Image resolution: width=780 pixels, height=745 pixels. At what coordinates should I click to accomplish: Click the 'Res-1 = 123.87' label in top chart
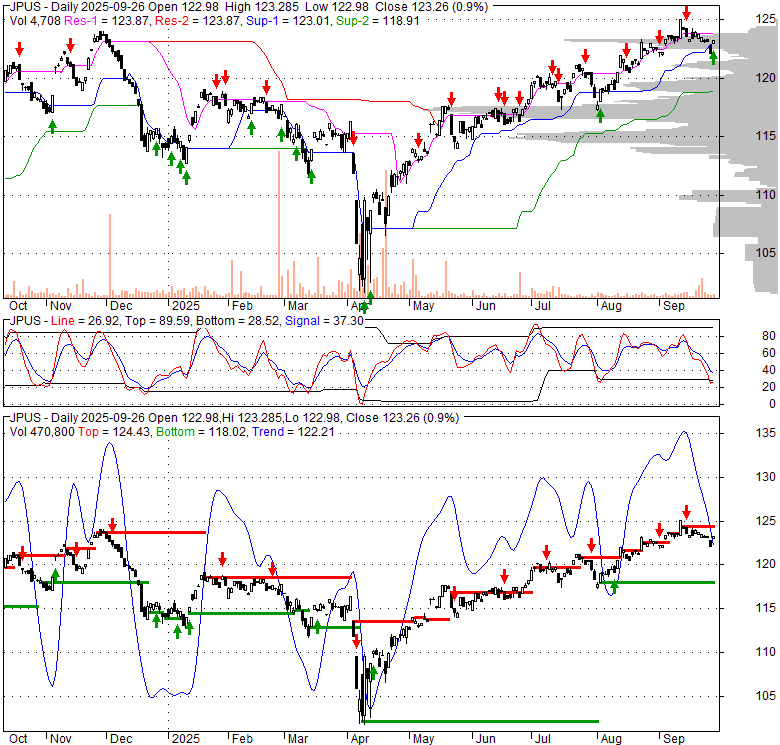pyautogui.click(x=106, y=21)
